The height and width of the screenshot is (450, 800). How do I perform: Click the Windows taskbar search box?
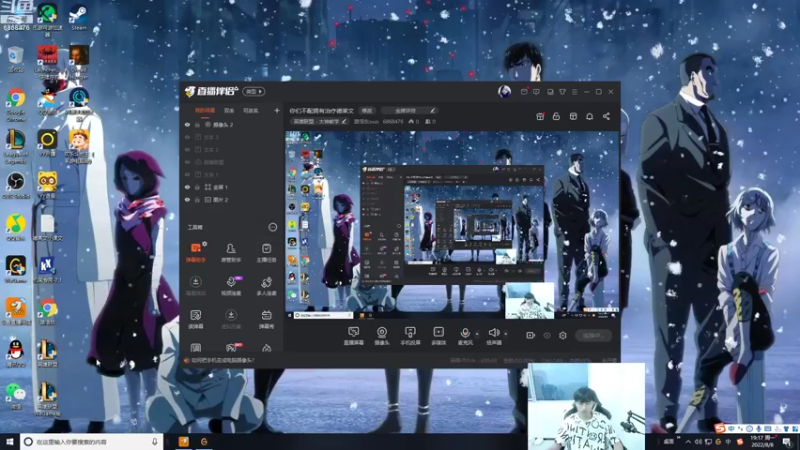[x=91, y=442]
